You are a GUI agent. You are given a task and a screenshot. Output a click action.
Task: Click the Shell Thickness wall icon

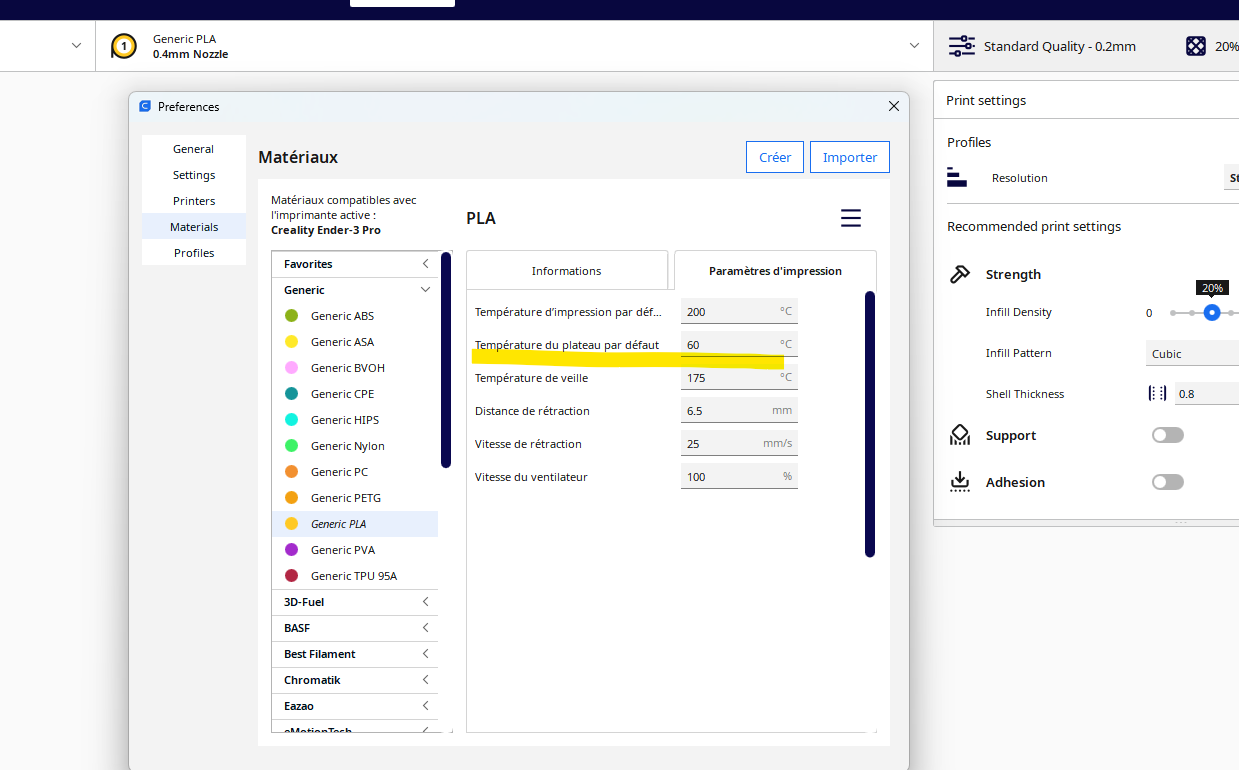pyautogui.click(x=1157, y=394)
